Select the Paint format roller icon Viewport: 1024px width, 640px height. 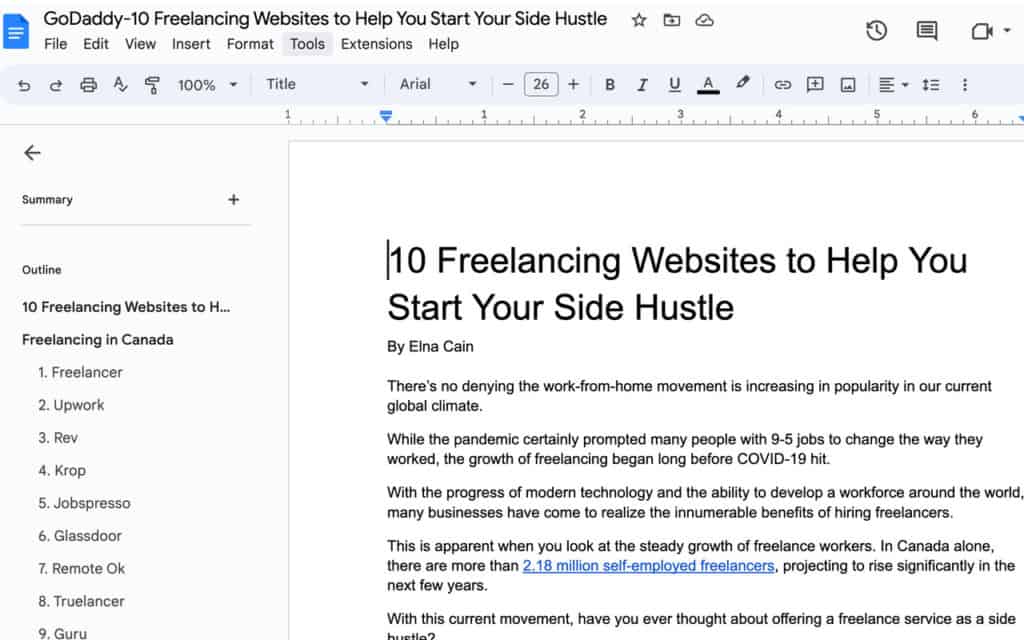click(152, 85)
